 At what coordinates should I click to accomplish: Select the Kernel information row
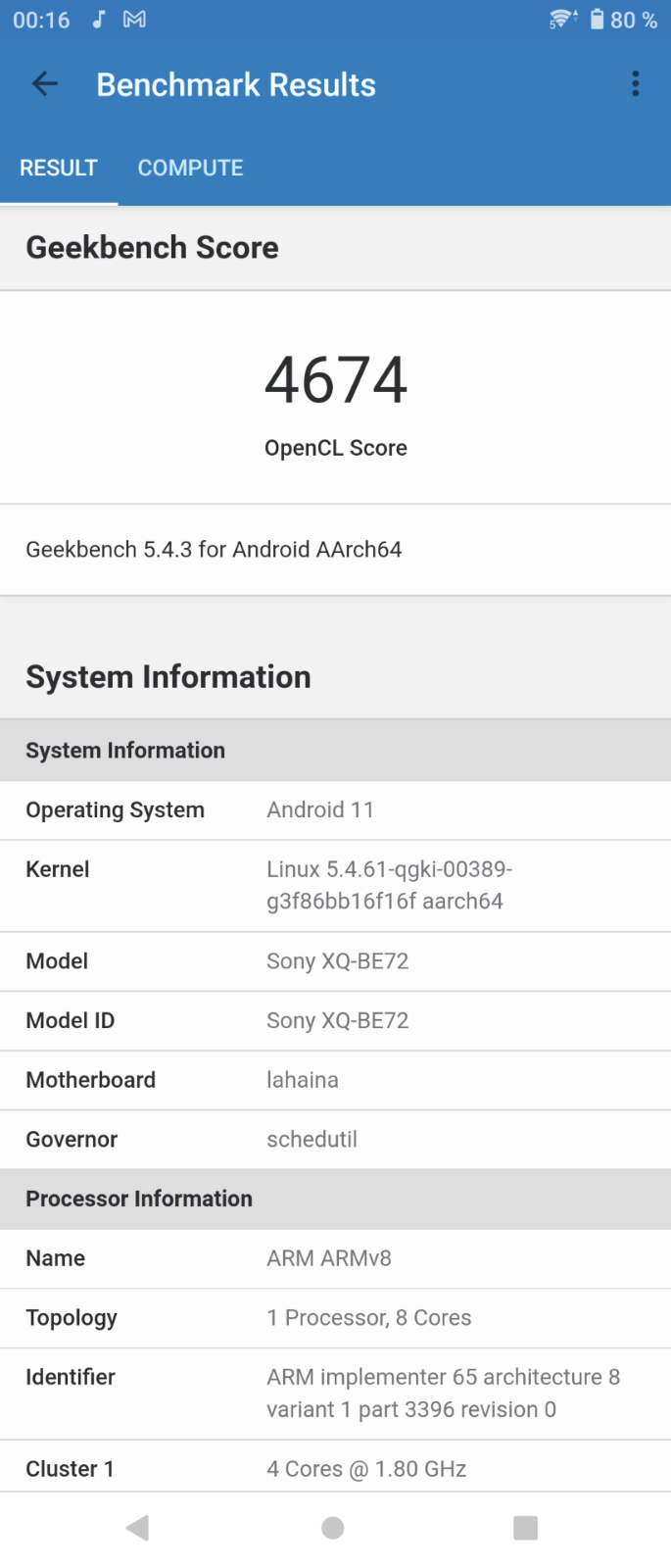point(335,885)
